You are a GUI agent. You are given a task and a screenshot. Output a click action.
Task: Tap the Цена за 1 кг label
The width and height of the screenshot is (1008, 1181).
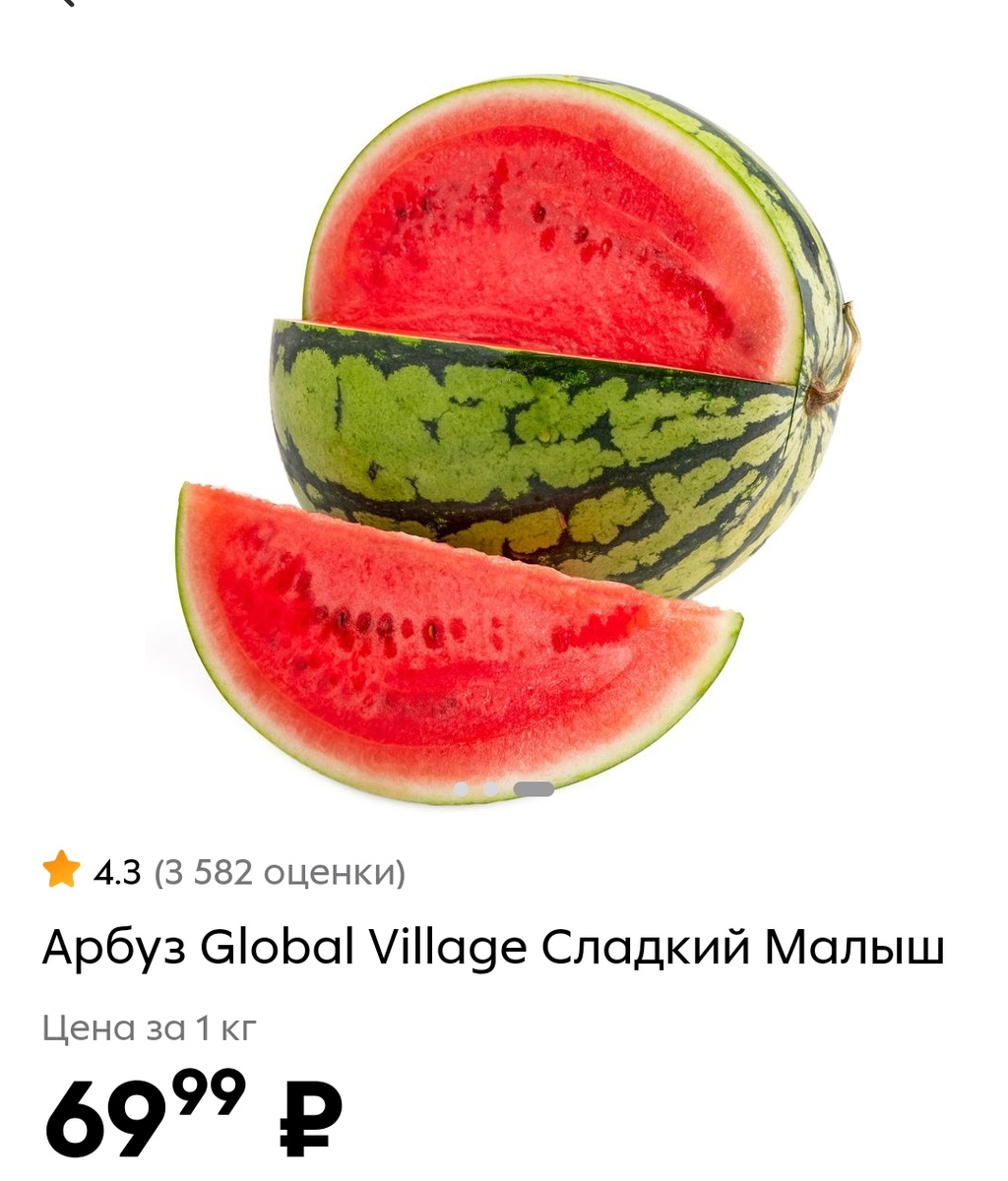pos(150,1028)
